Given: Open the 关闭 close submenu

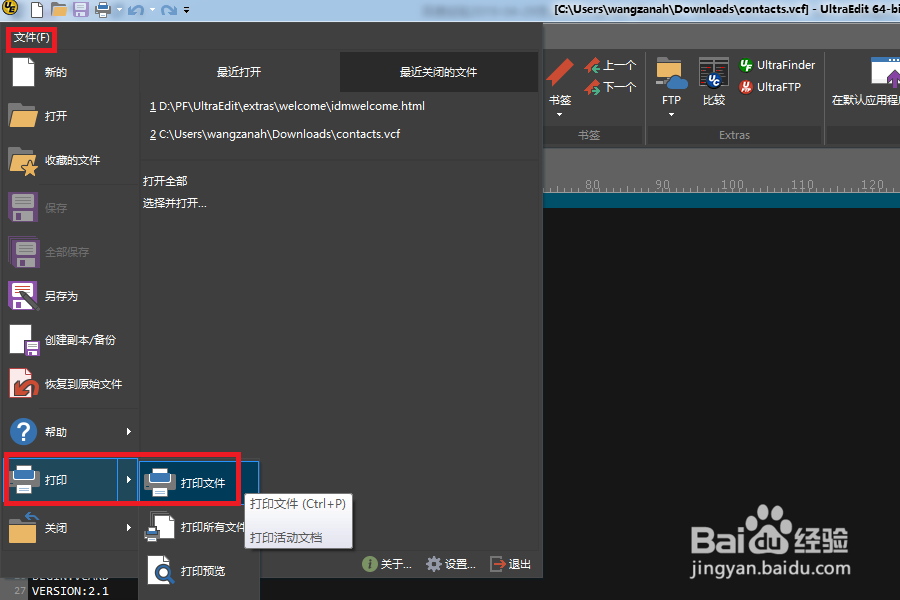Looking at the screenshot, I should point(70,528).
